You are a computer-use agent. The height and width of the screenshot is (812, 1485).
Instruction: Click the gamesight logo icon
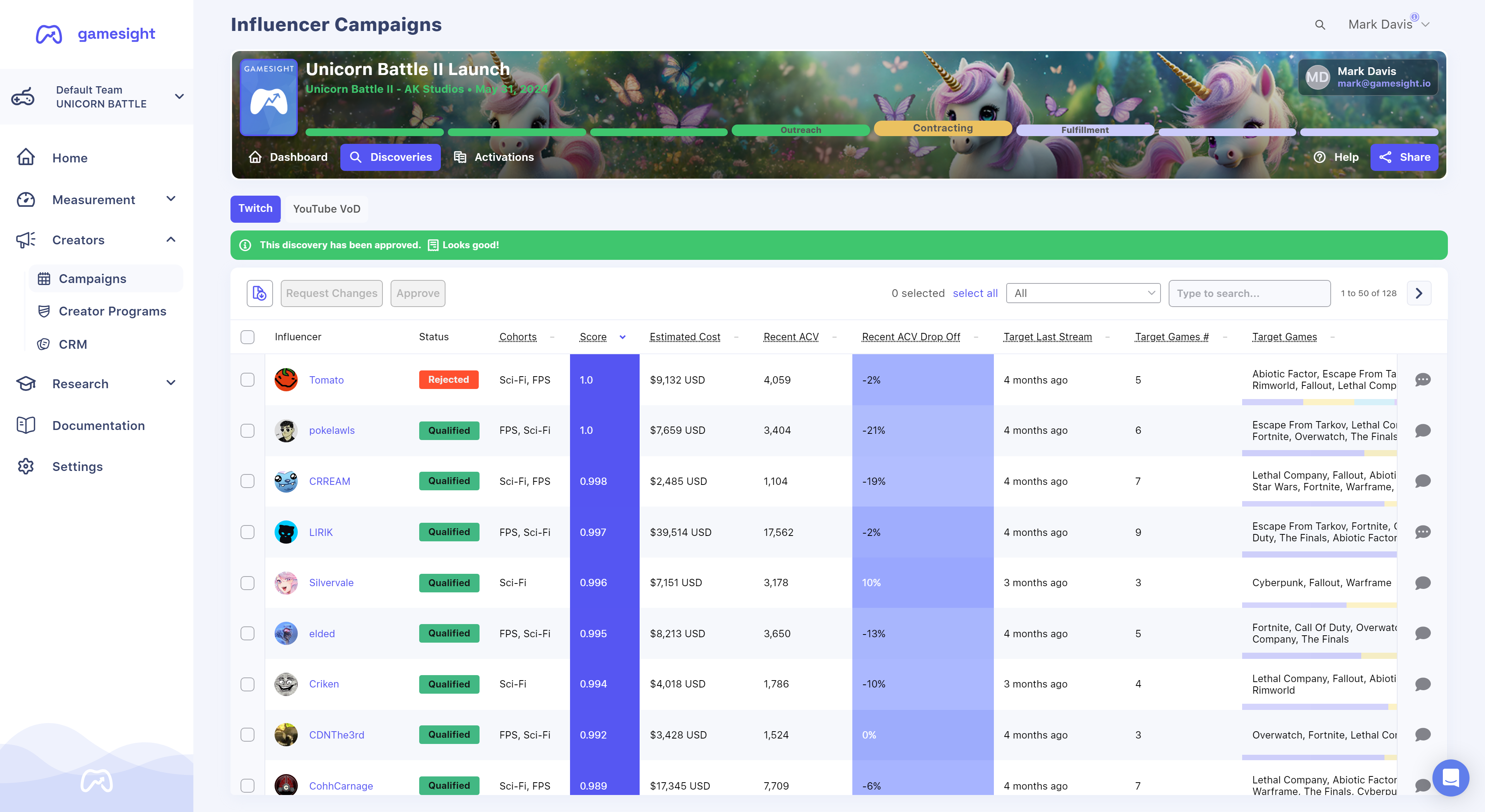(49, 34)
